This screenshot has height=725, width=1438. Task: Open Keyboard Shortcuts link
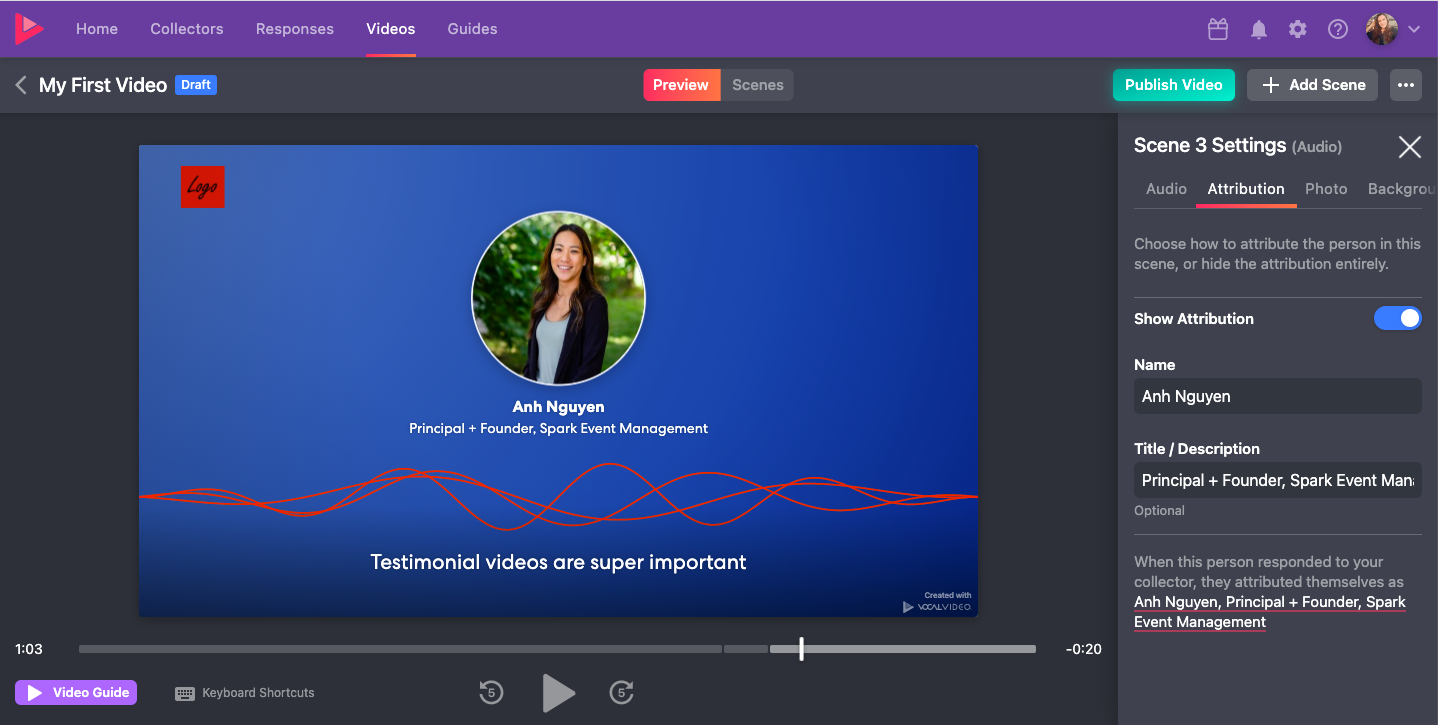pyautogui.click(x=258, y=693)
